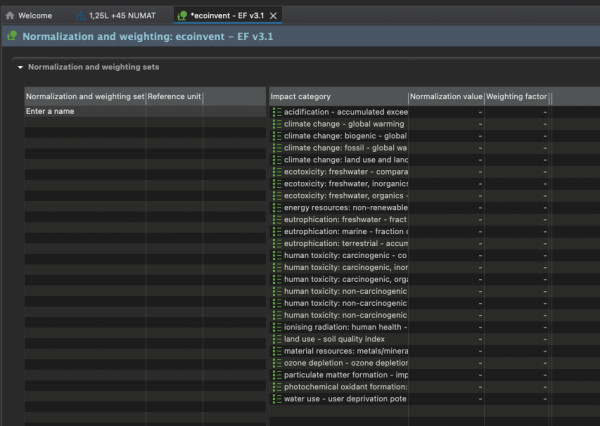Click icon beside human toxicity: carcinogenic - co
600x426 pixels.
pos(277,255)
